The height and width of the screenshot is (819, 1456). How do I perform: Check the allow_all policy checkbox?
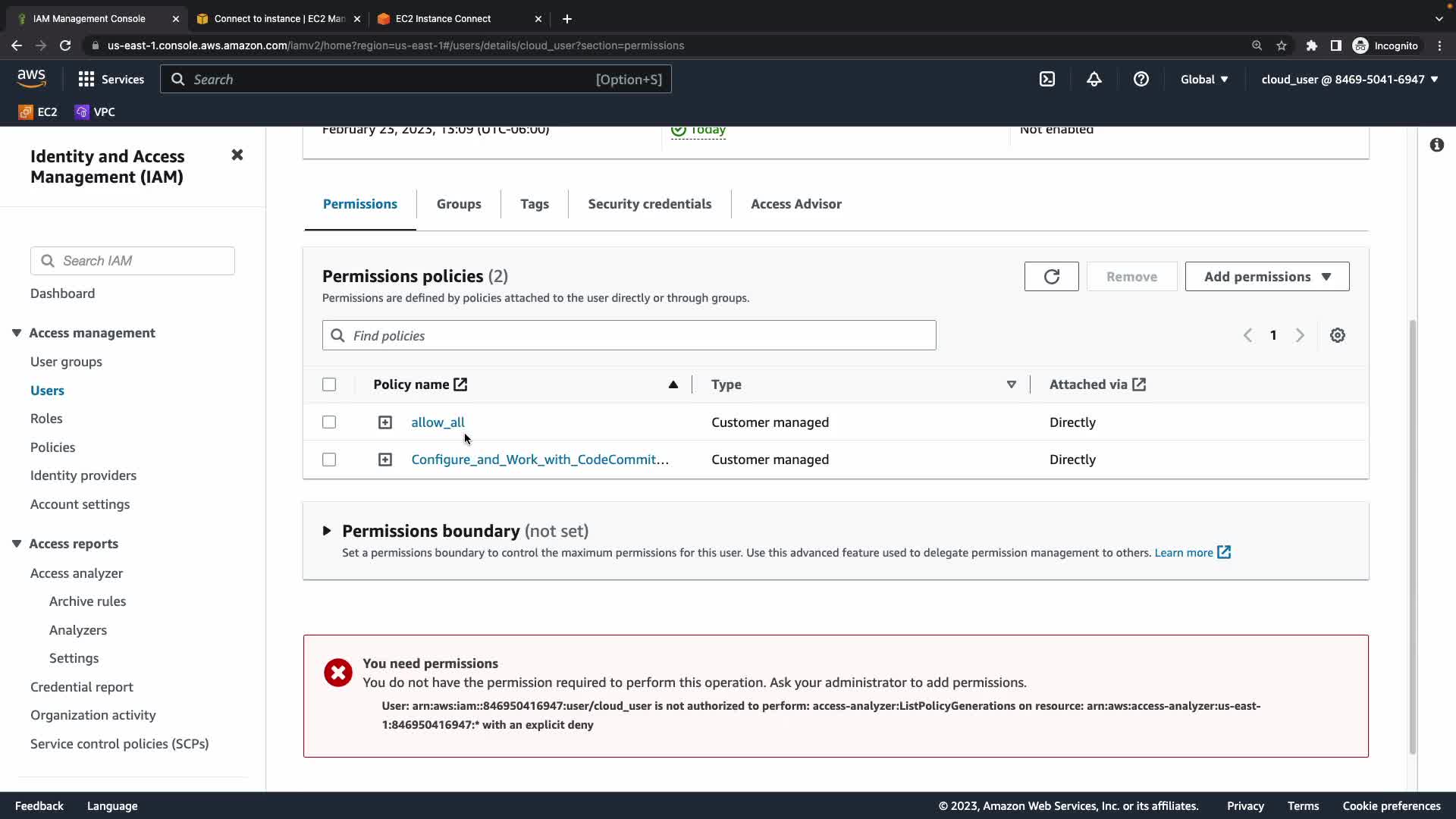click(329, 422)
